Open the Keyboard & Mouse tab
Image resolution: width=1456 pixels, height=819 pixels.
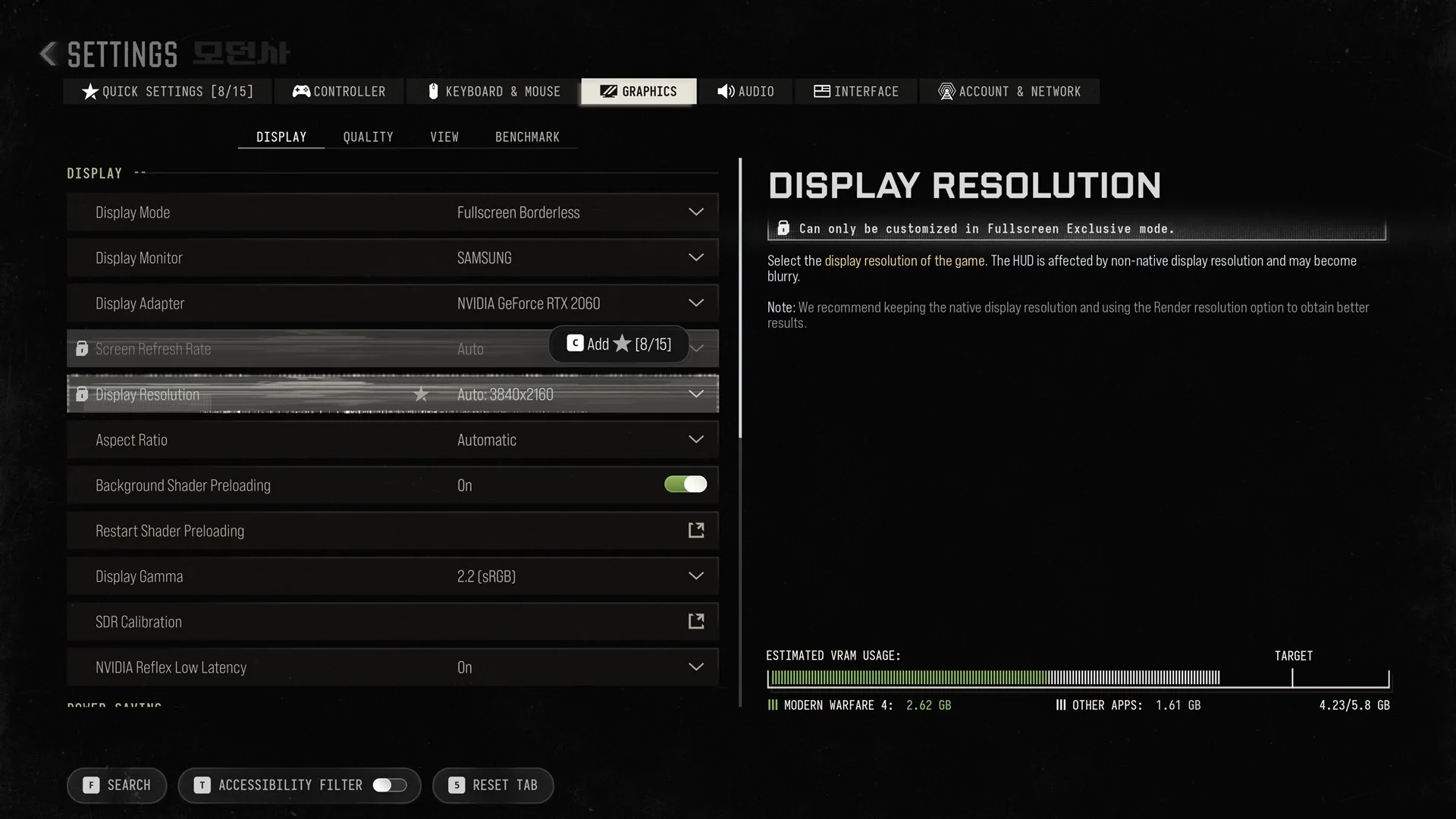tap(494, 91)
